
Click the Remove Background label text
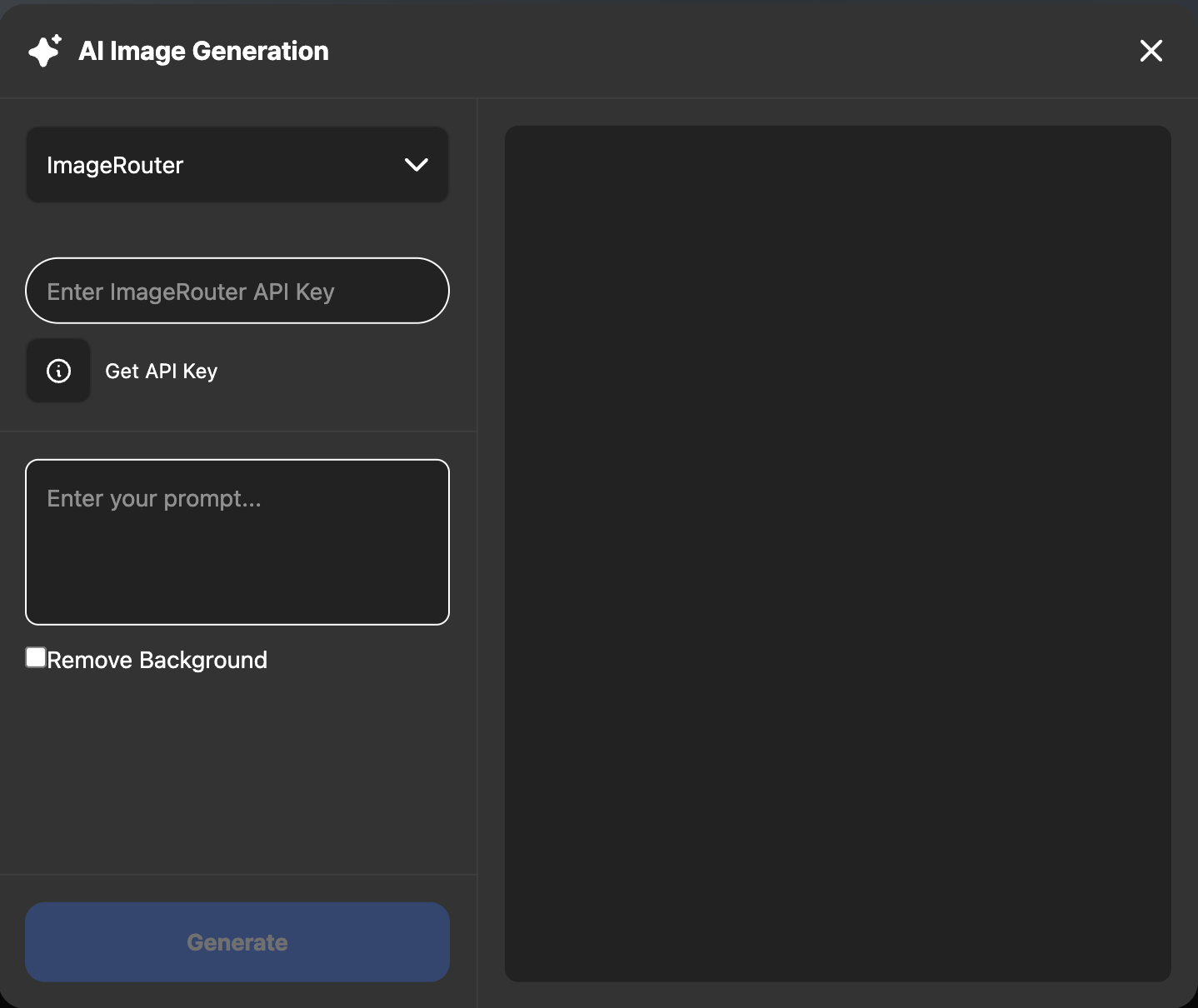point(157,660)
